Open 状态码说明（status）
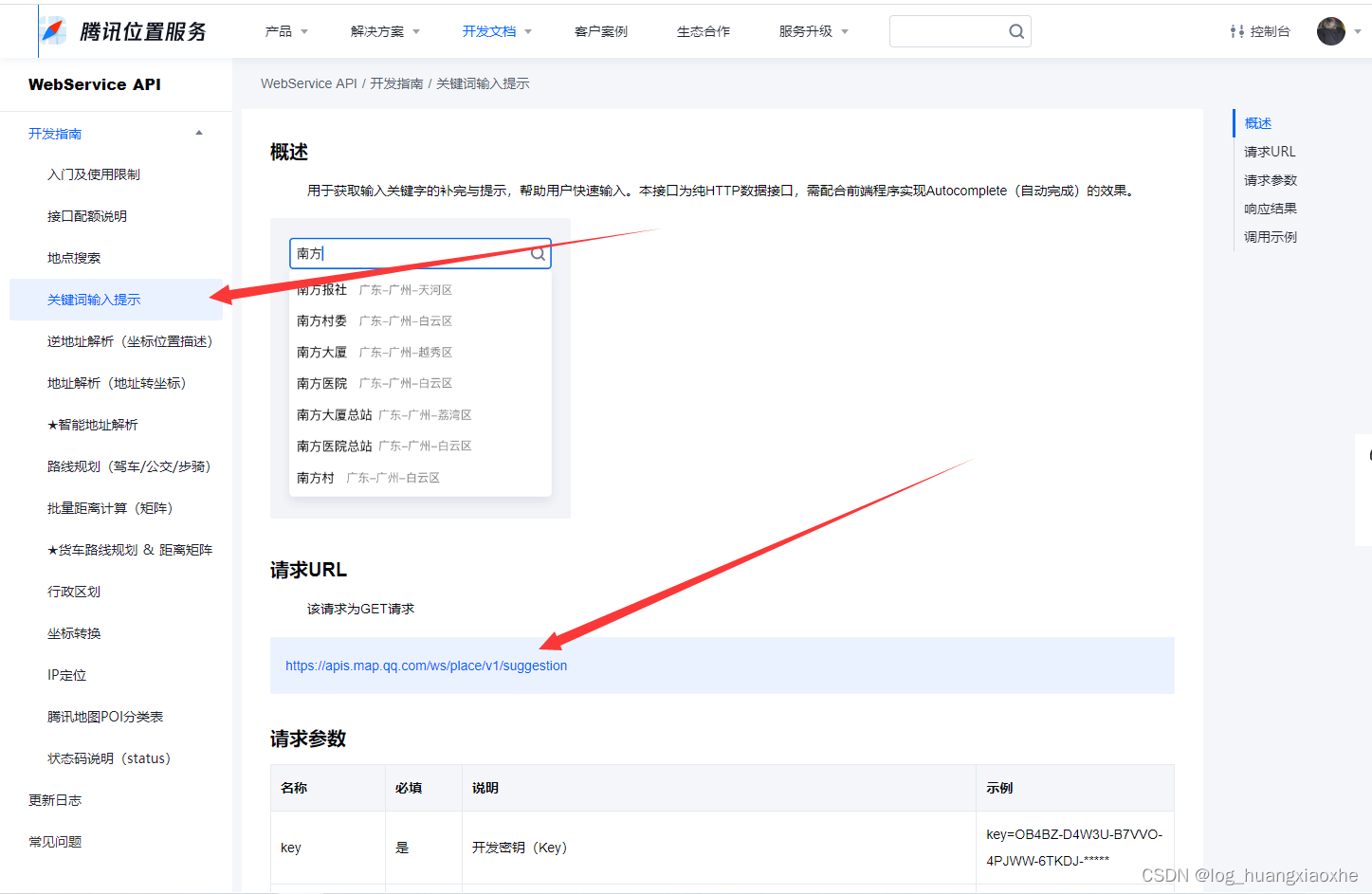 [109, 758]
